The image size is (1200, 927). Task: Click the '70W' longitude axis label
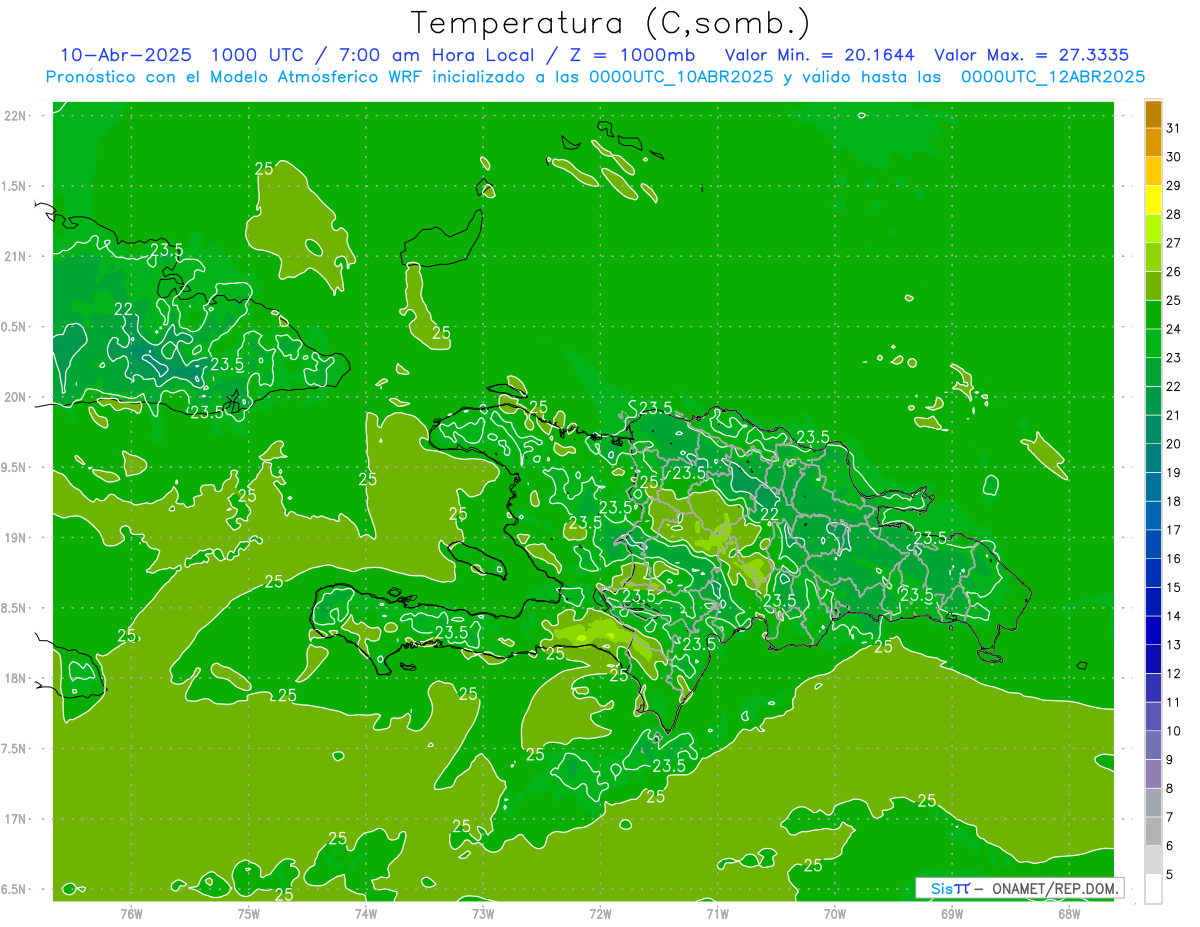pos(835,913)
